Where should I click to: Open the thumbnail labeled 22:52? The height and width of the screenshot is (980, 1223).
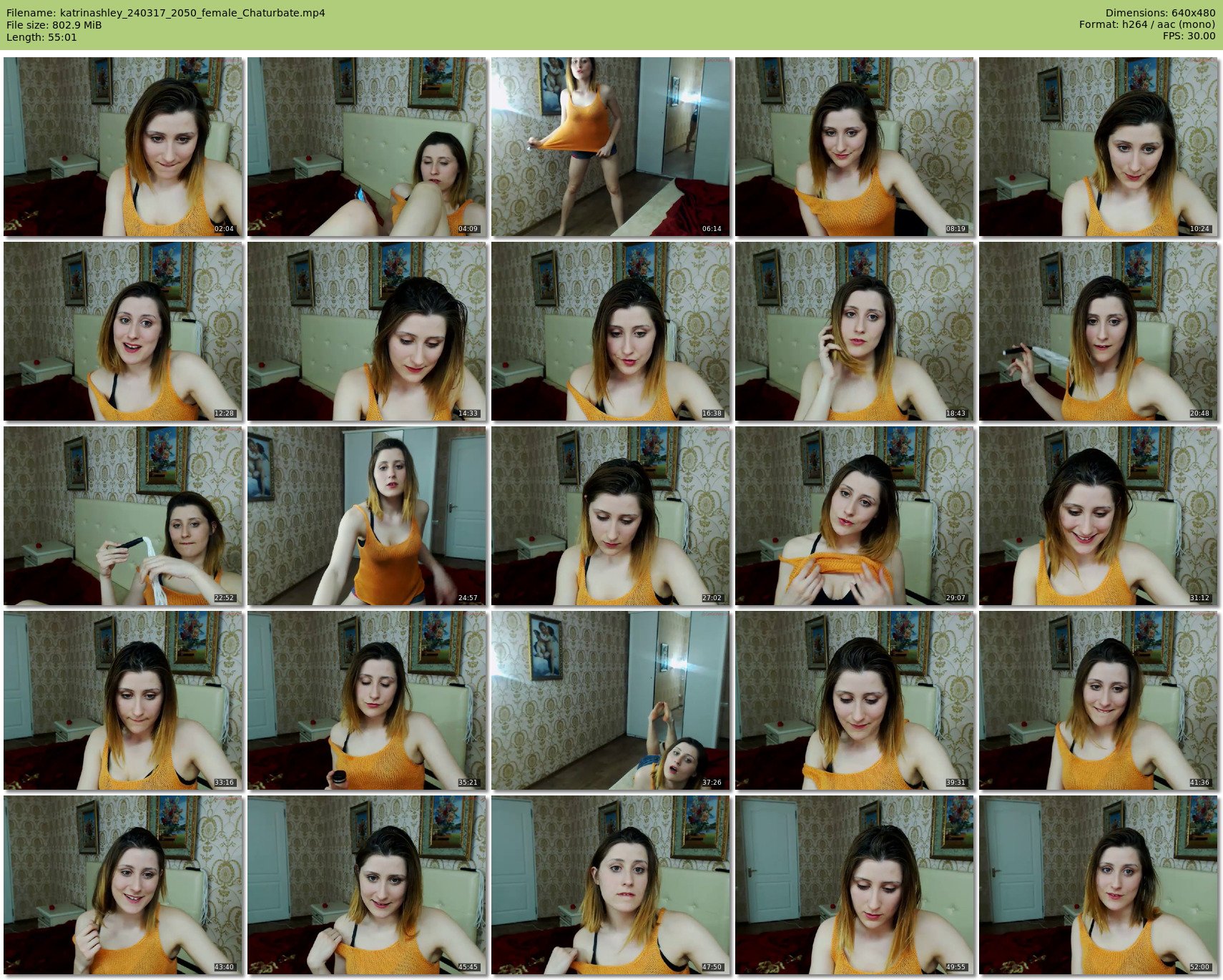[122, 516]
